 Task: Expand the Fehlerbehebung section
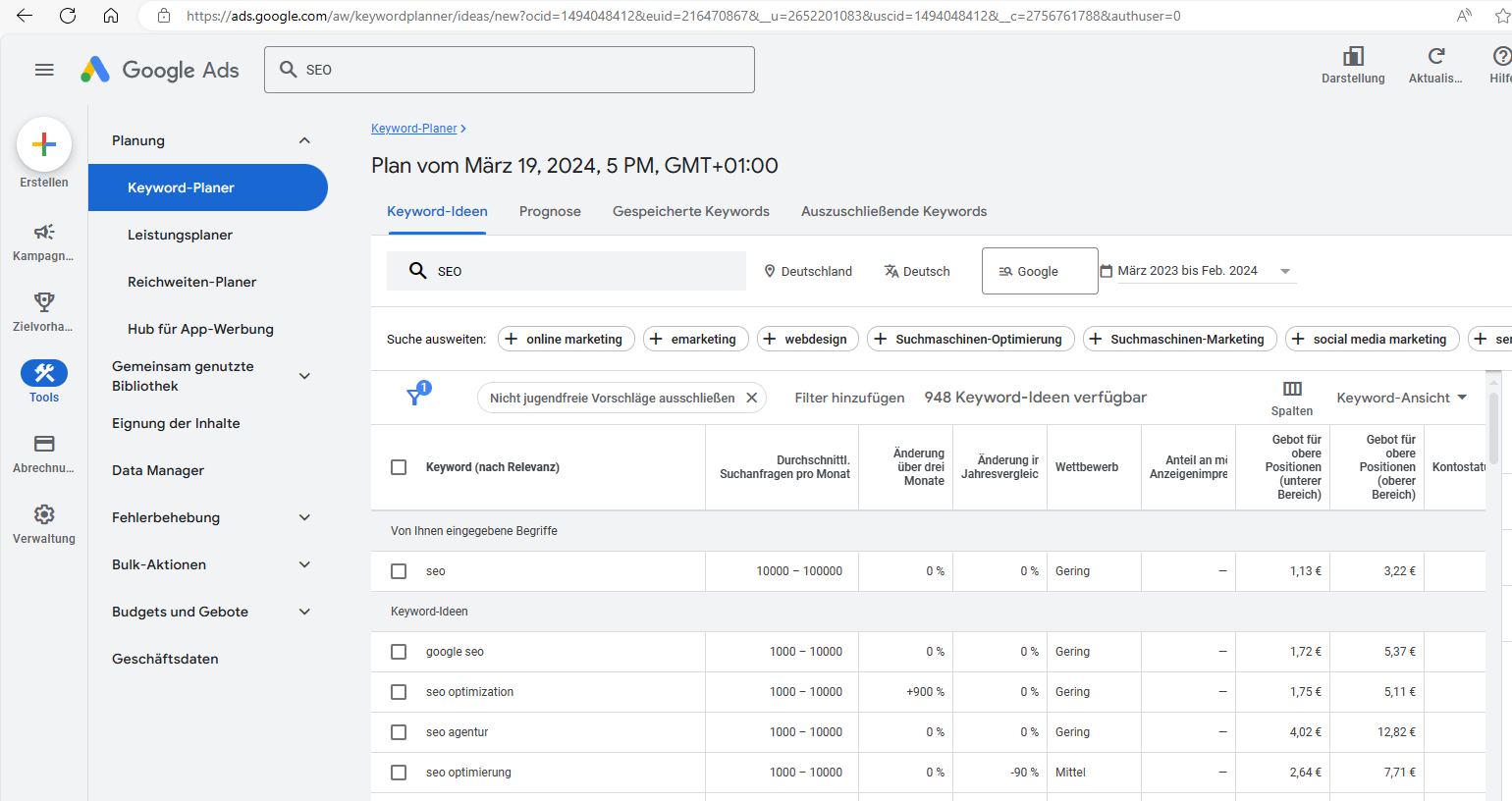click(x=304, y=517)
